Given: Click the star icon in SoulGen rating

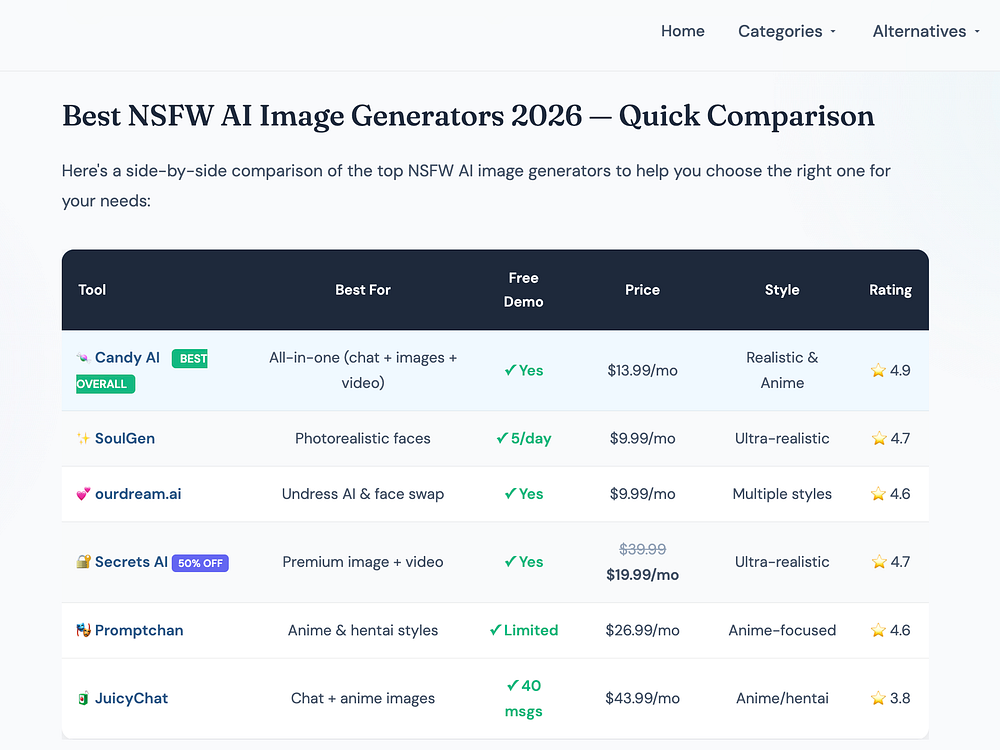Looking at the screenshot, I should (x=879, y=439).
